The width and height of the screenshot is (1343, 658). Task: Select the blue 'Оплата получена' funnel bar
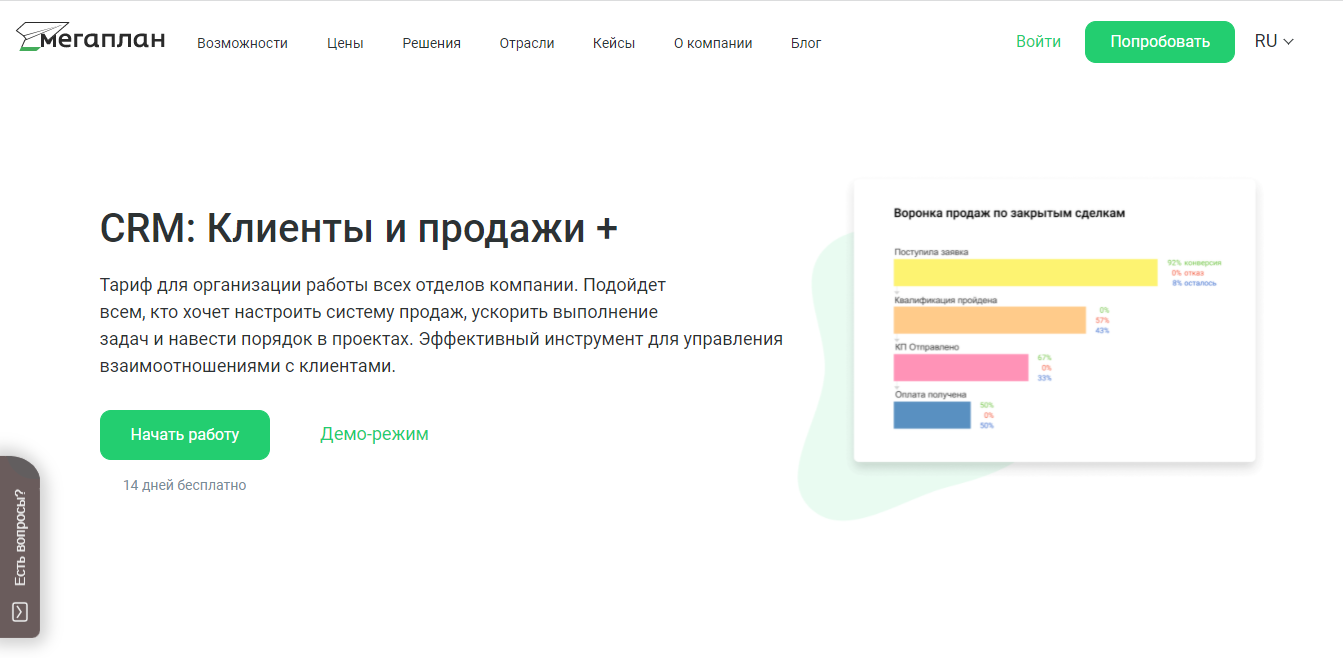pos(930,414)
